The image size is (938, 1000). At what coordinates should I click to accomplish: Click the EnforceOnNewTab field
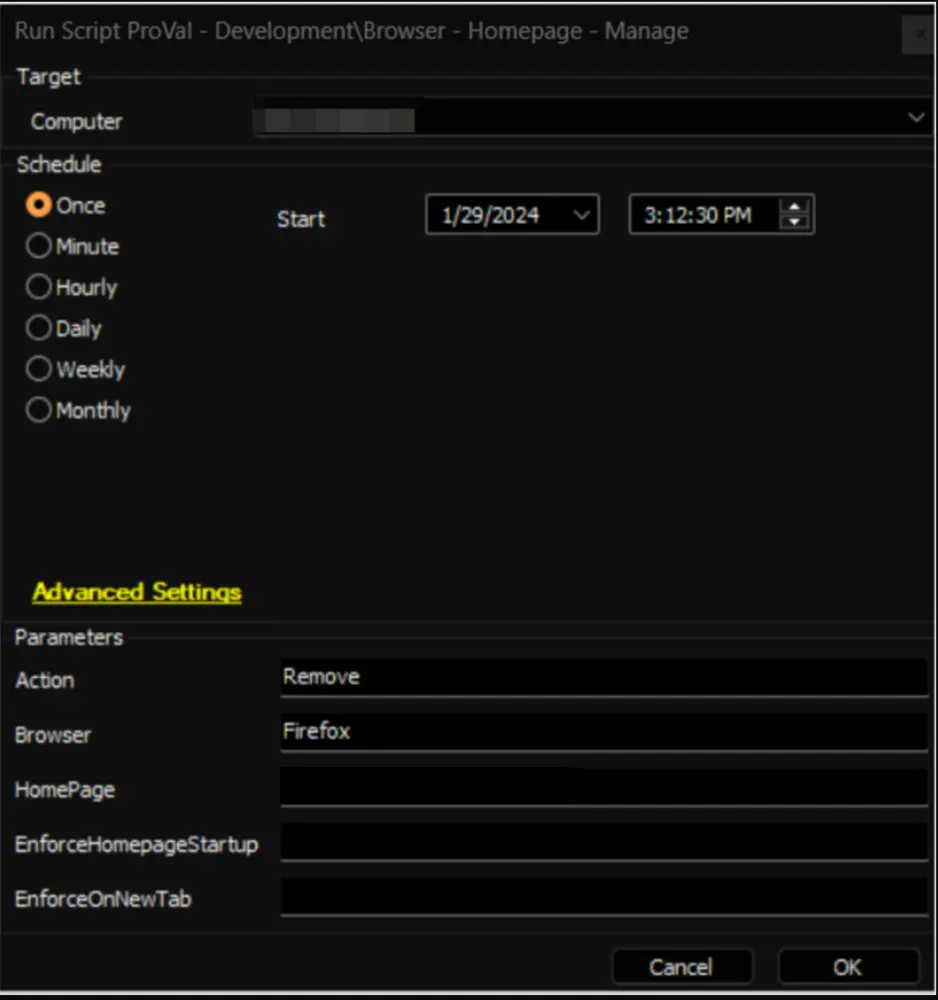click(x=604, y=897)
